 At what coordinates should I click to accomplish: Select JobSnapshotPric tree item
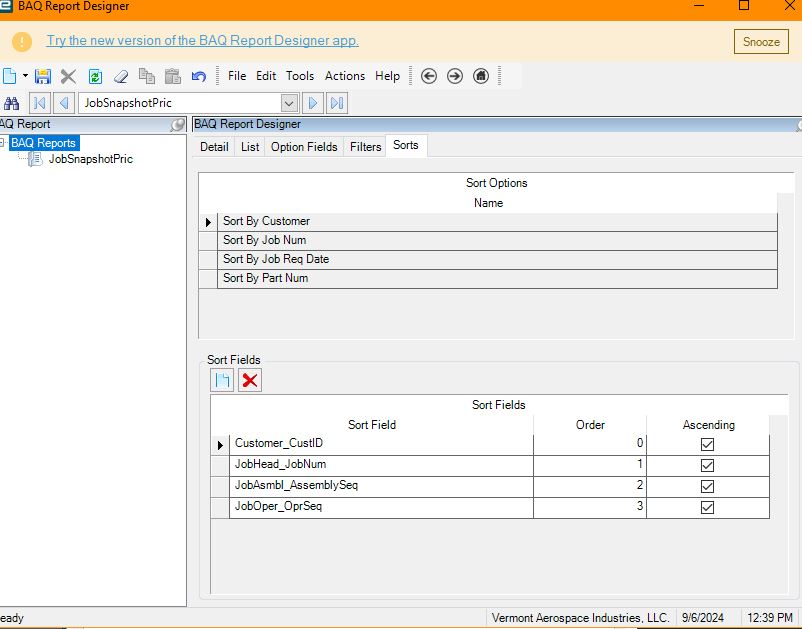(91, 159)
